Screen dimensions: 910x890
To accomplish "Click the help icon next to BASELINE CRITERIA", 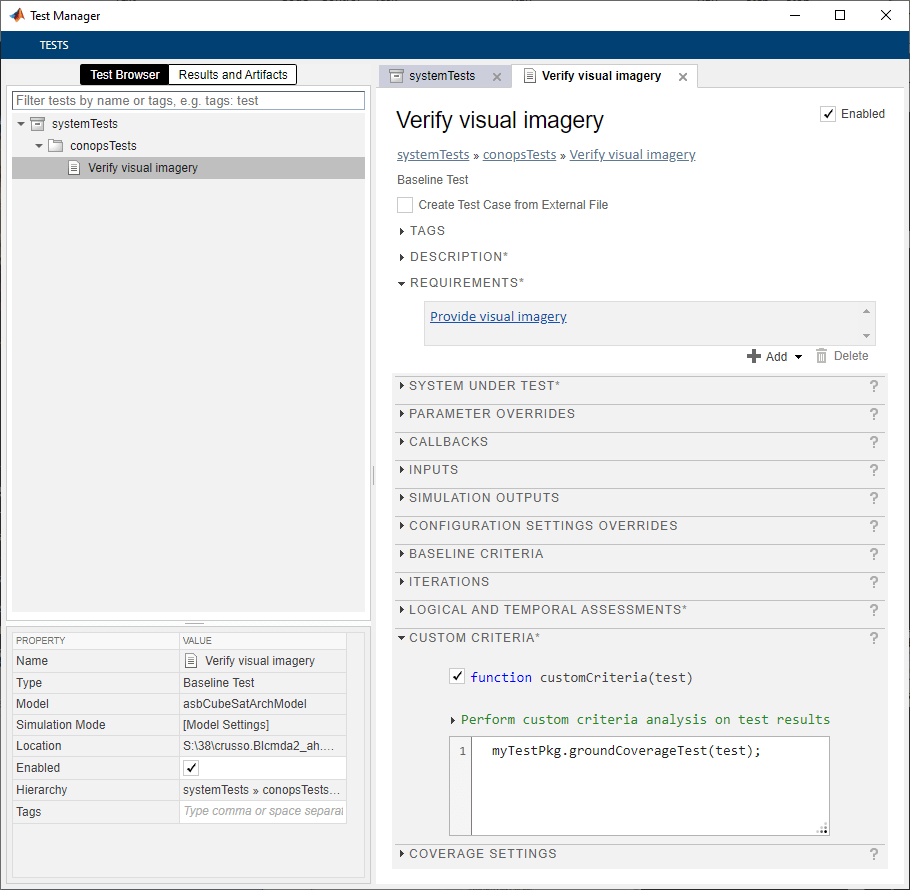I will (x=873, y=554).
